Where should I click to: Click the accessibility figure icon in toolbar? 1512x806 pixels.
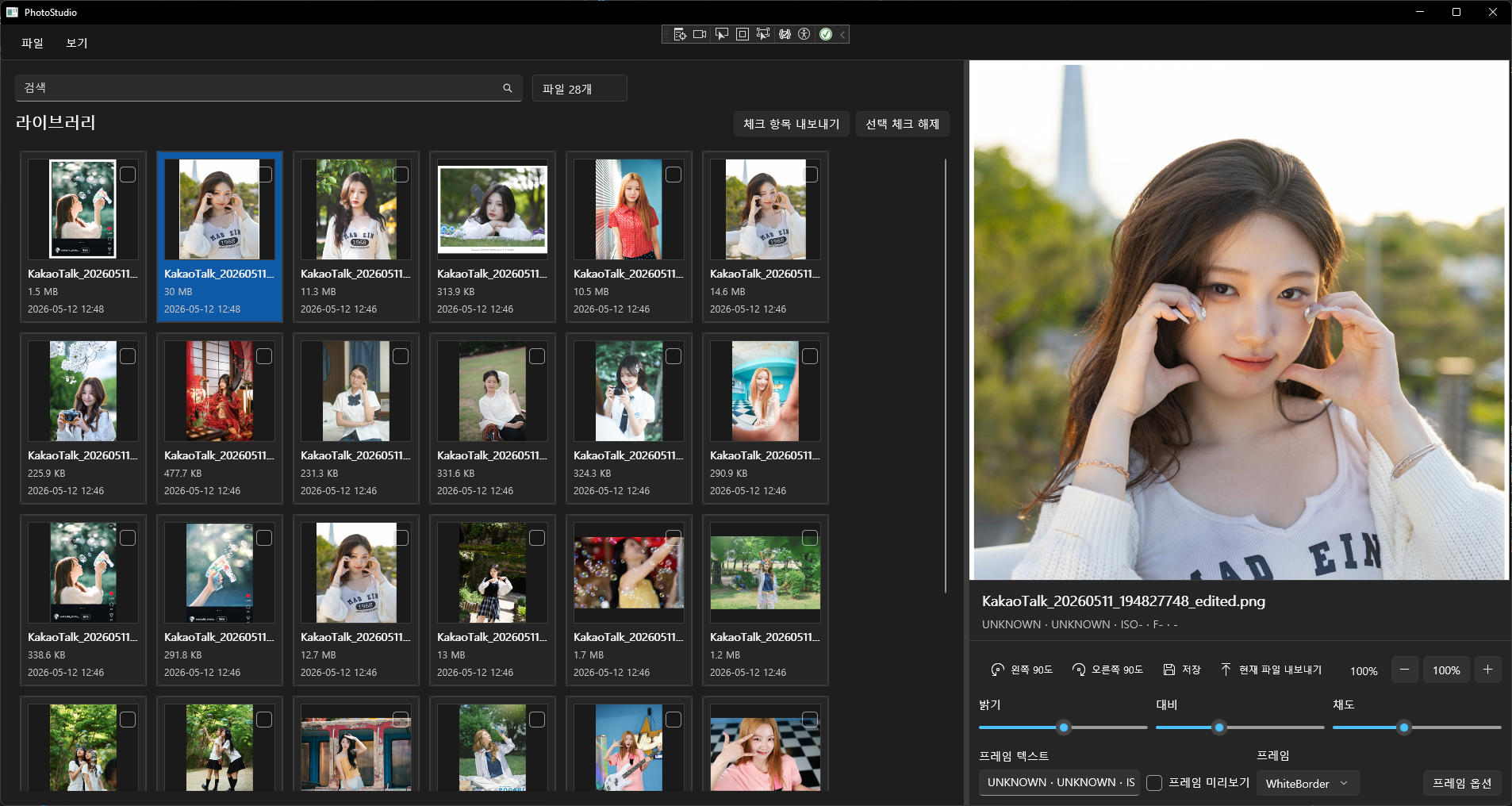tap(804, 34)
